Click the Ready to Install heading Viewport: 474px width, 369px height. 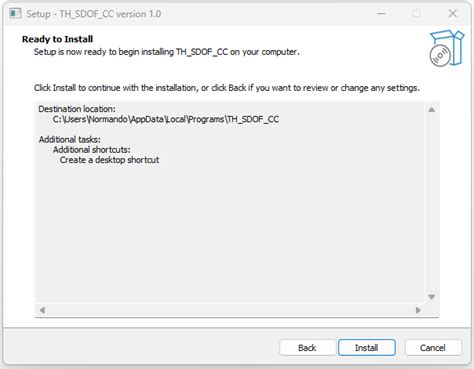[x=57, y=39]
